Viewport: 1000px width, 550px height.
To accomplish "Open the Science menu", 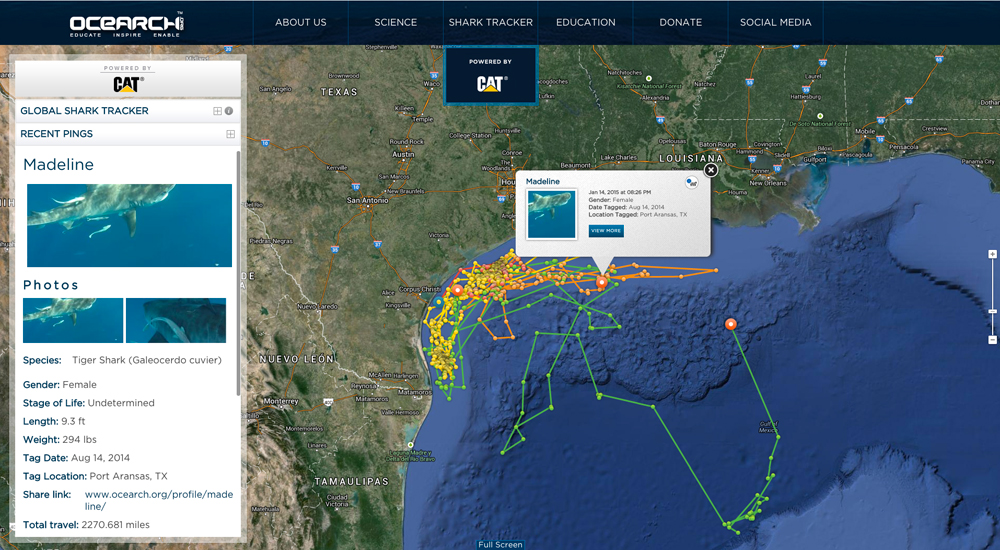I will 395,22.
